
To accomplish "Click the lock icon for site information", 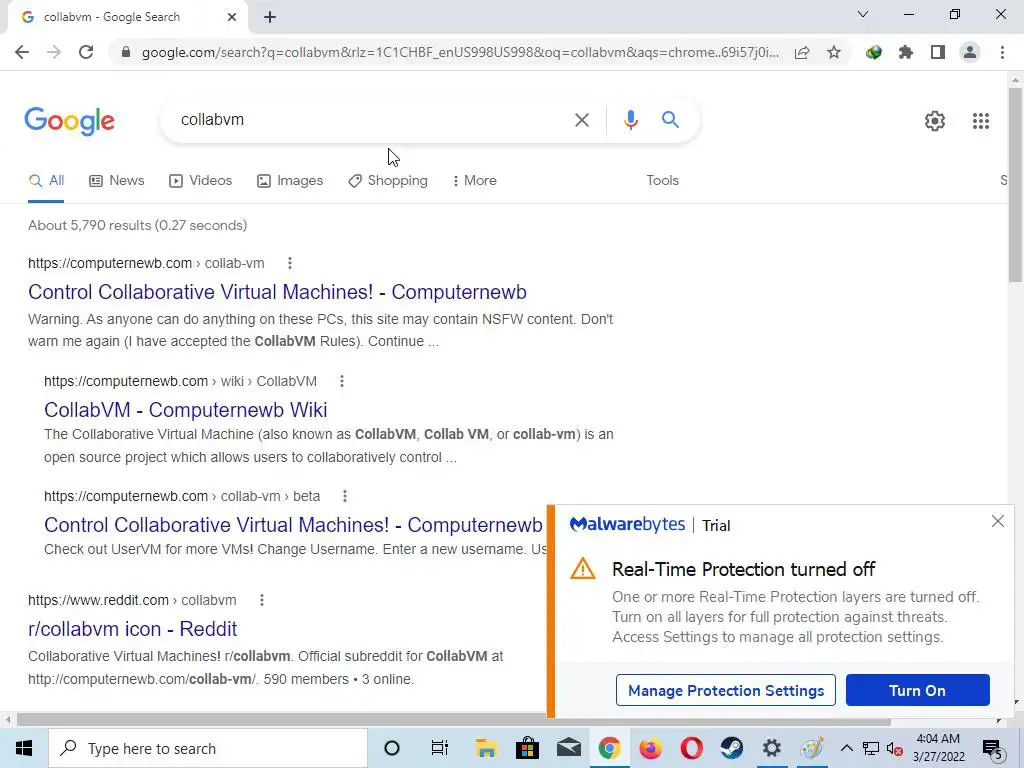I will [x=126, y=52].
